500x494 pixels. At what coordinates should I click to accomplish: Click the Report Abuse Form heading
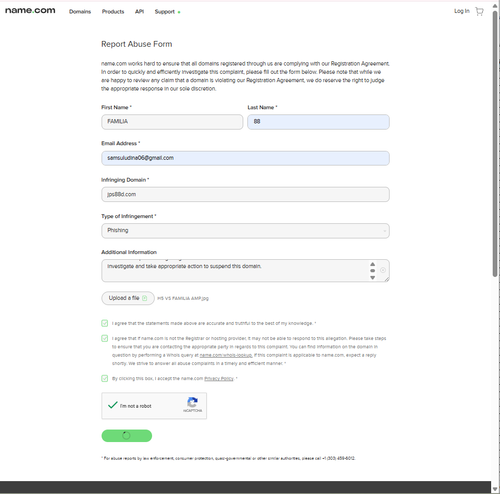click(137, 44)
